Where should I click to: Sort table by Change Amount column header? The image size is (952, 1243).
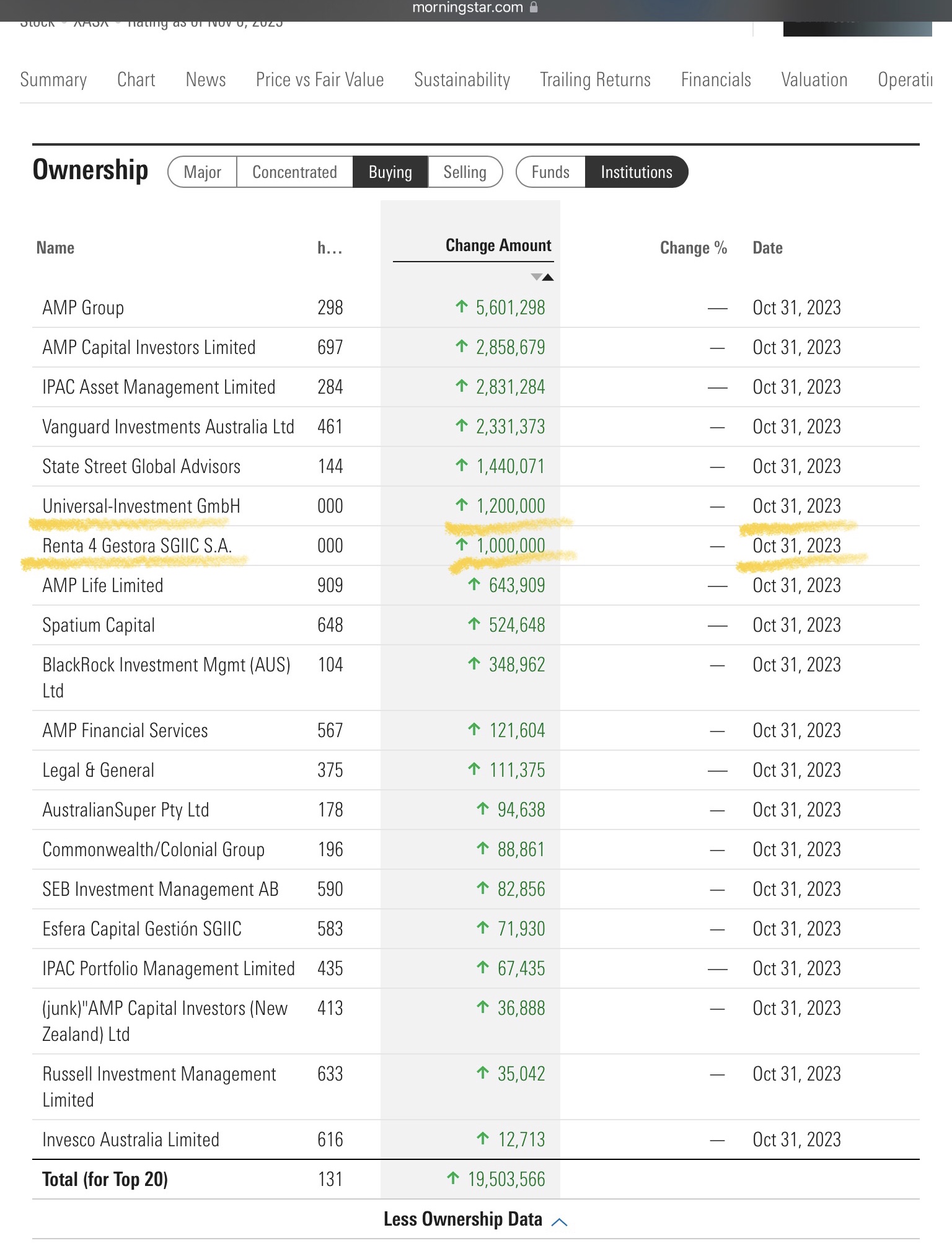click(498, 246)
